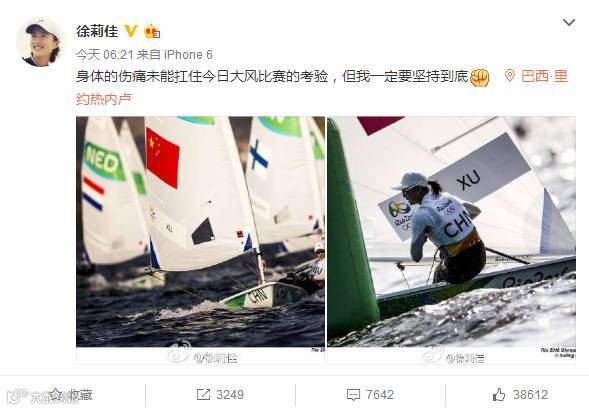Click the profile avatar of 徐莉佳

[40, 43]
